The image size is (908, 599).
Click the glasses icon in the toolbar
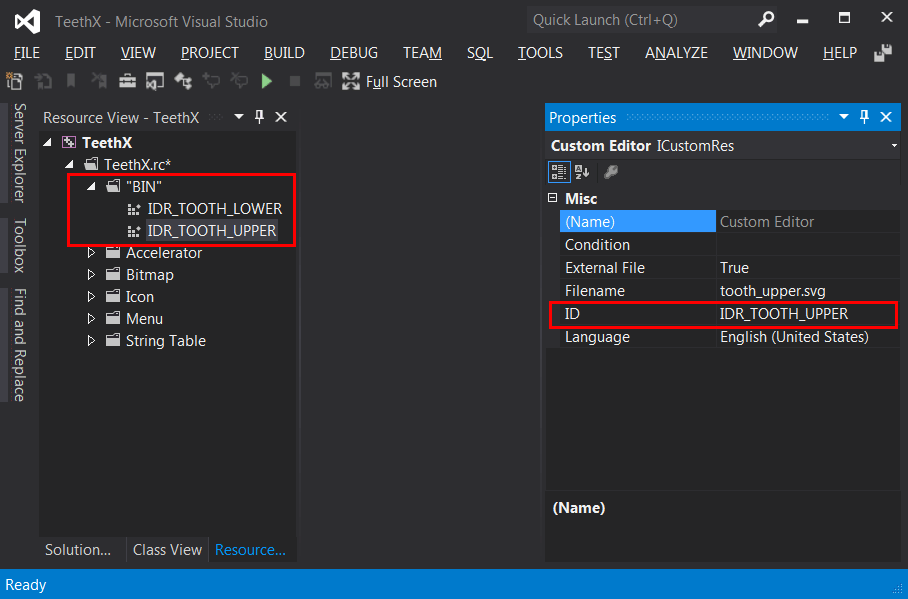point(323,82)
